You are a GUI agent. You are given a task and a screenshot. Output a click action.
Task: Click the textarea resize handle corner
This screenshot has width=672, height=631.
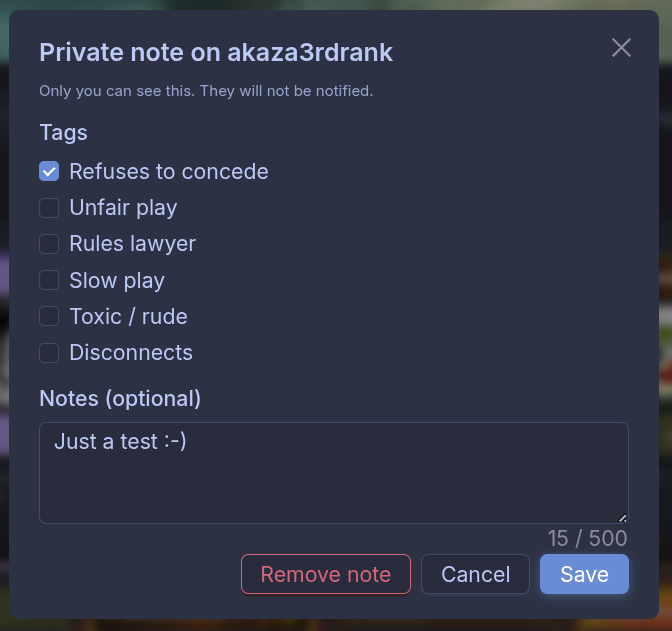click(622, 517)
